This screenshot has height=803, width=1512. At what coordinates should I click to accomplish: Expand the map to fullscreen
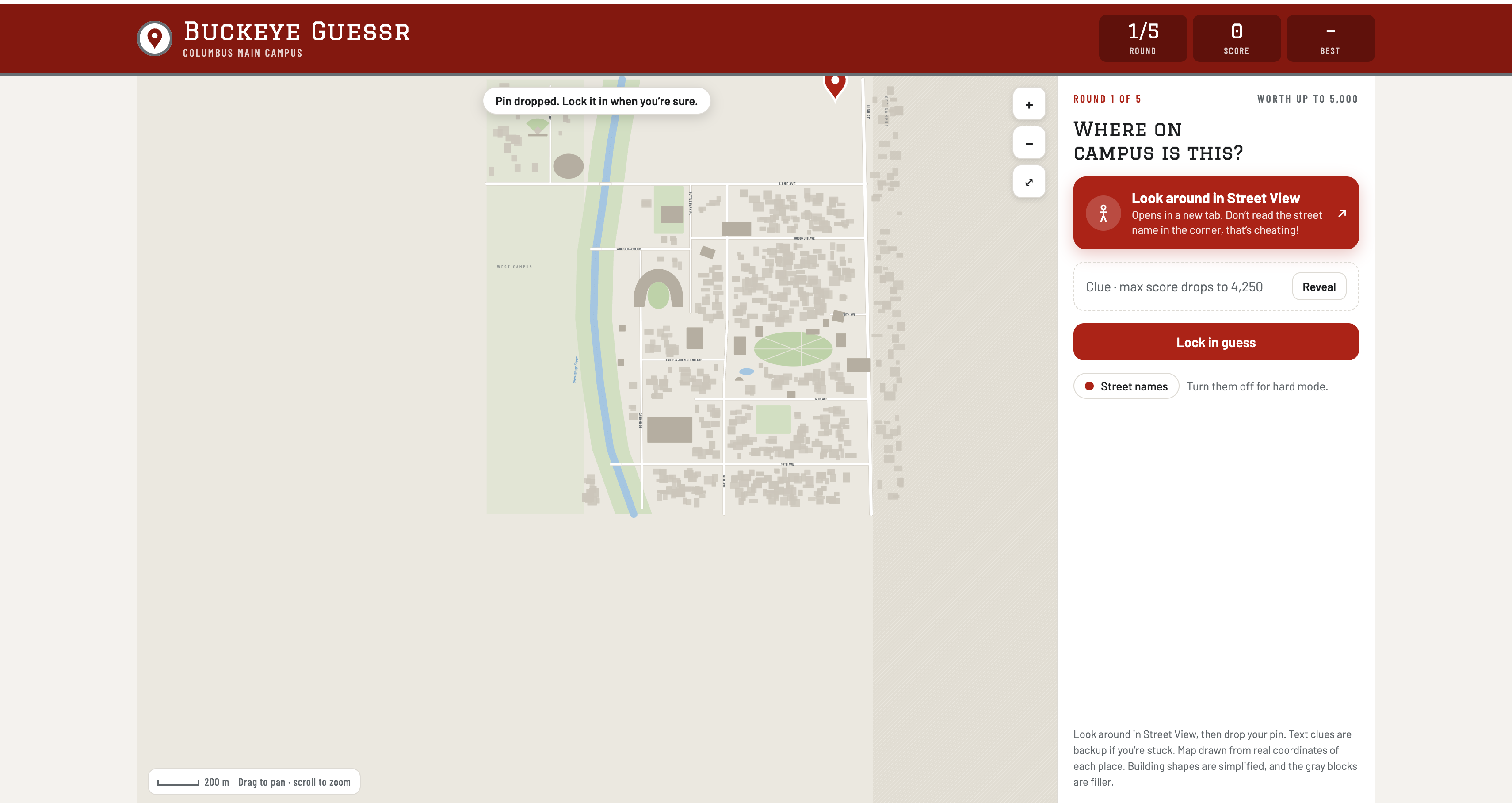[x=1028, y=182]
